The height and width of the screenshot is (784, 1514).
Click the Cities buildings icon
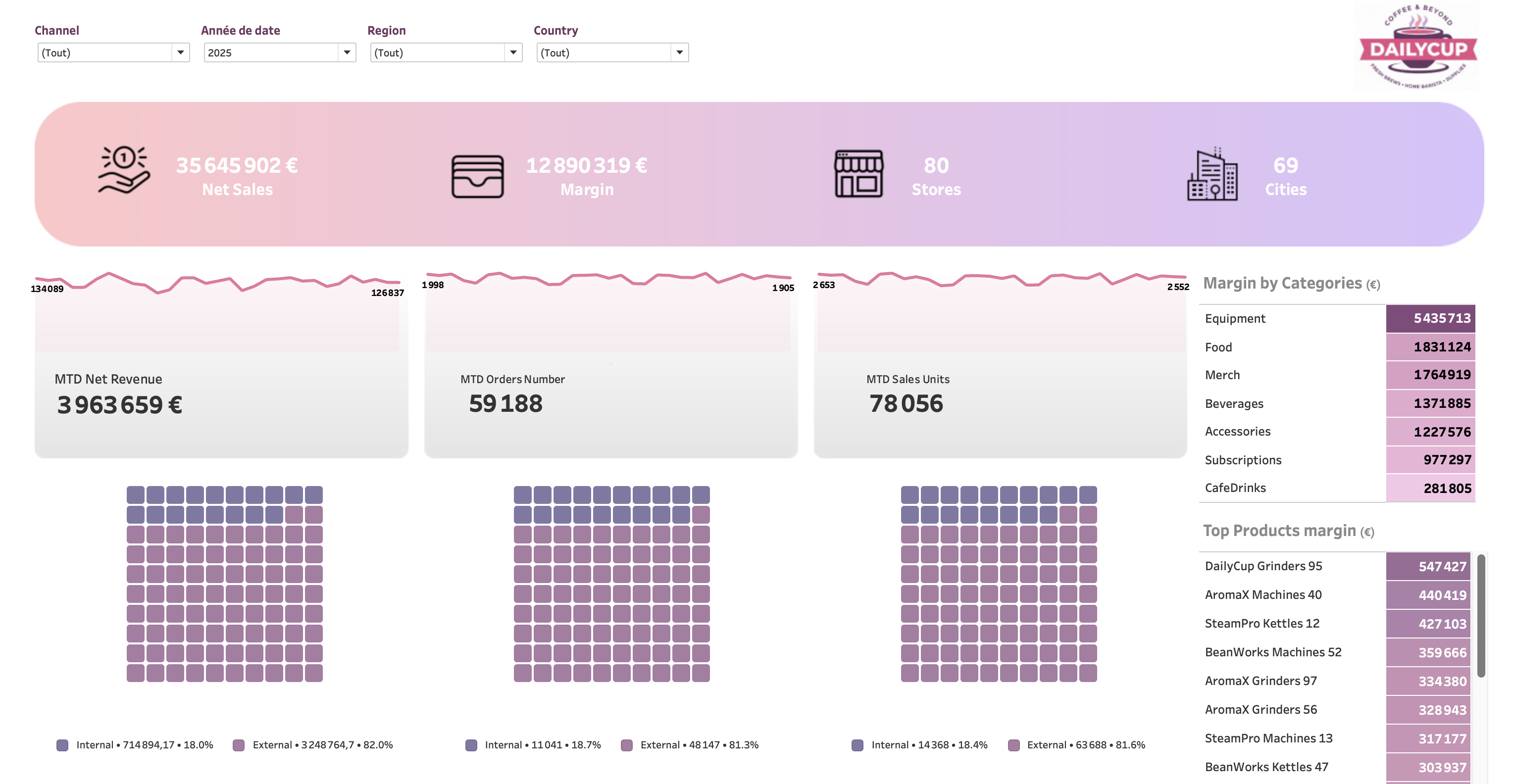[x=1213, y=175]
